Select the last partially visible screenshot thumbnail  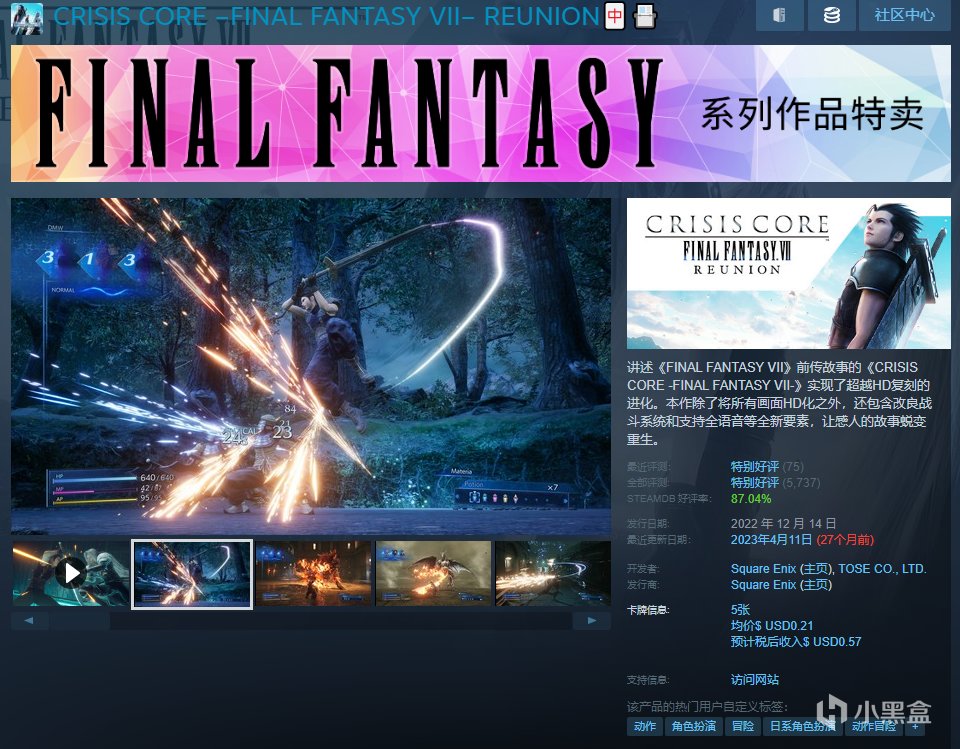point(553,573)
